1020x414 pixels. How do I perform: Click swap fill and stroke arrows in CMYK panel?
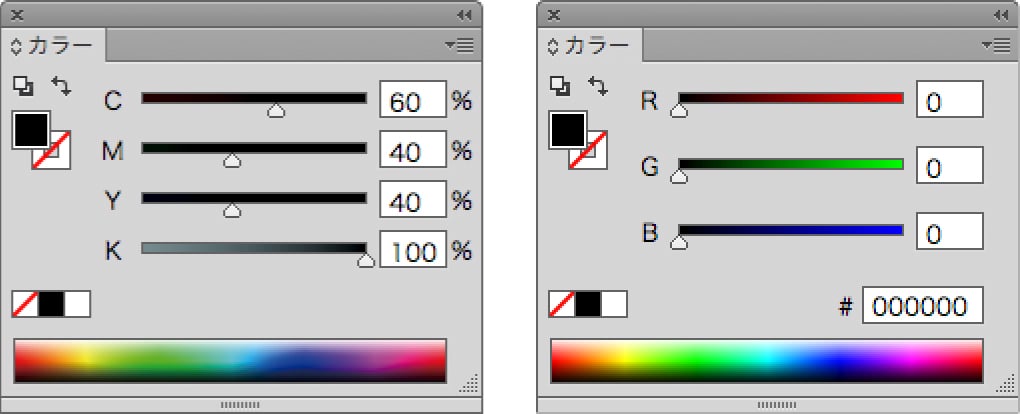tap(62, 87)
